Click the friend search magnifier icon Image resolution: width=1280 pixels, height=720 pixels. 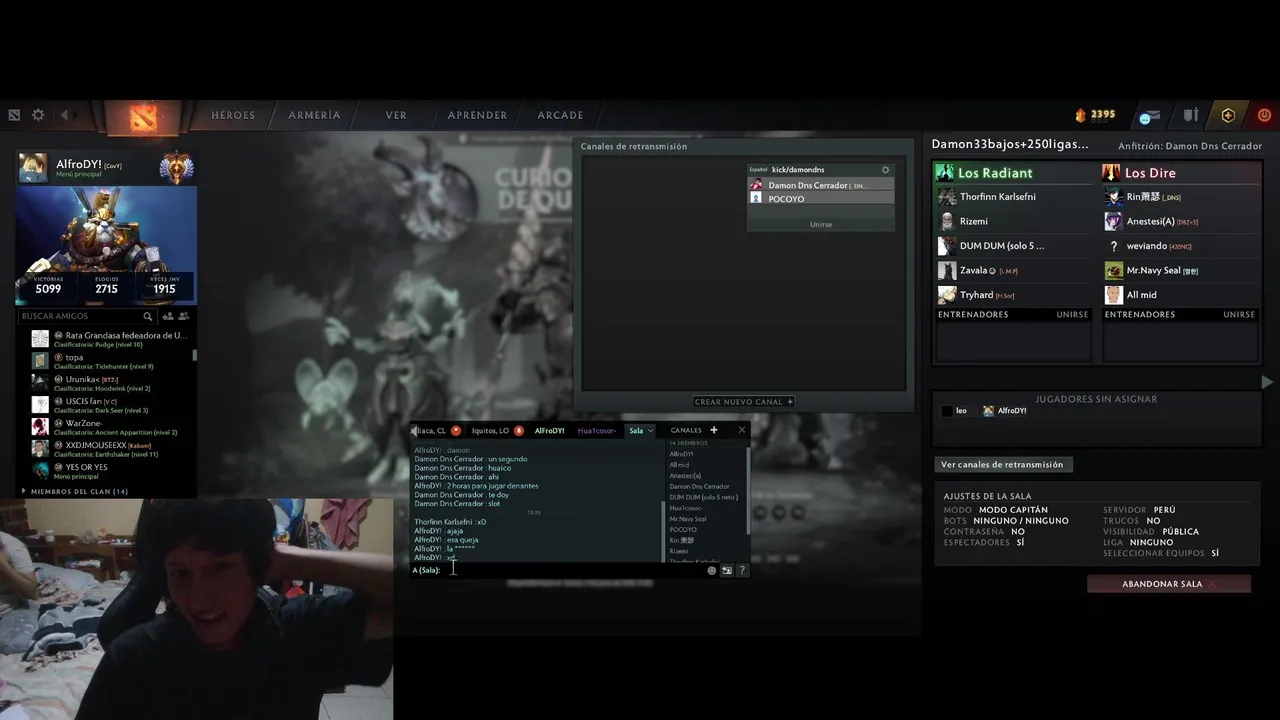coord(148,316)
